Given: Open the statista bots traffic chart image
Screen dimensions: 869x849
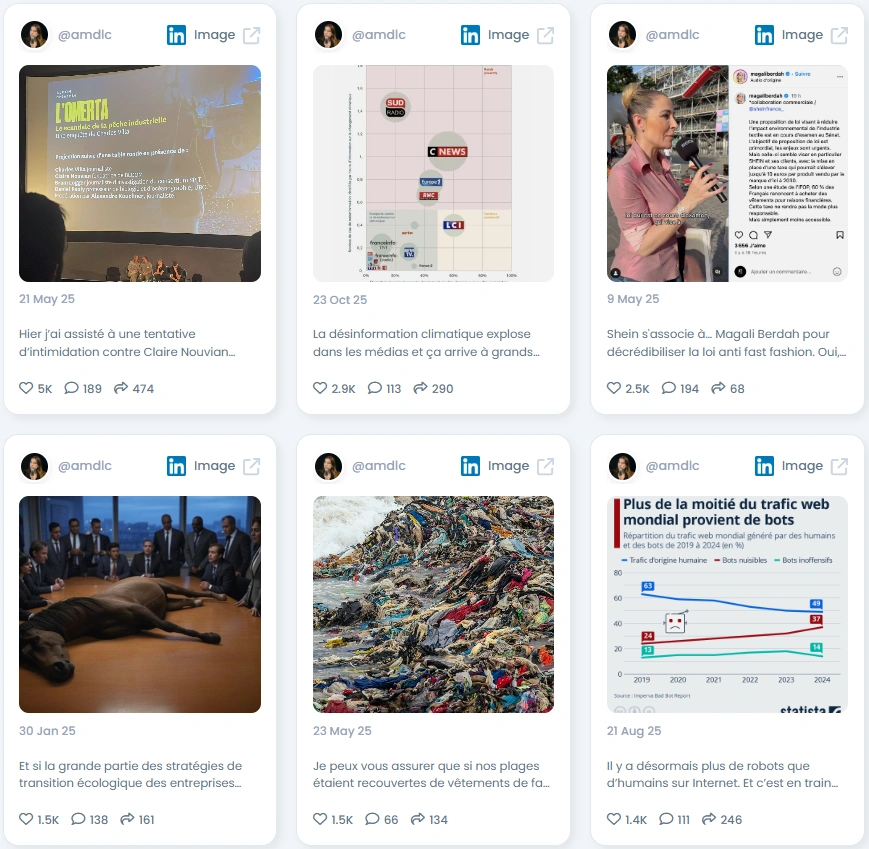Looking at the screenshot, I should point(727,604).
